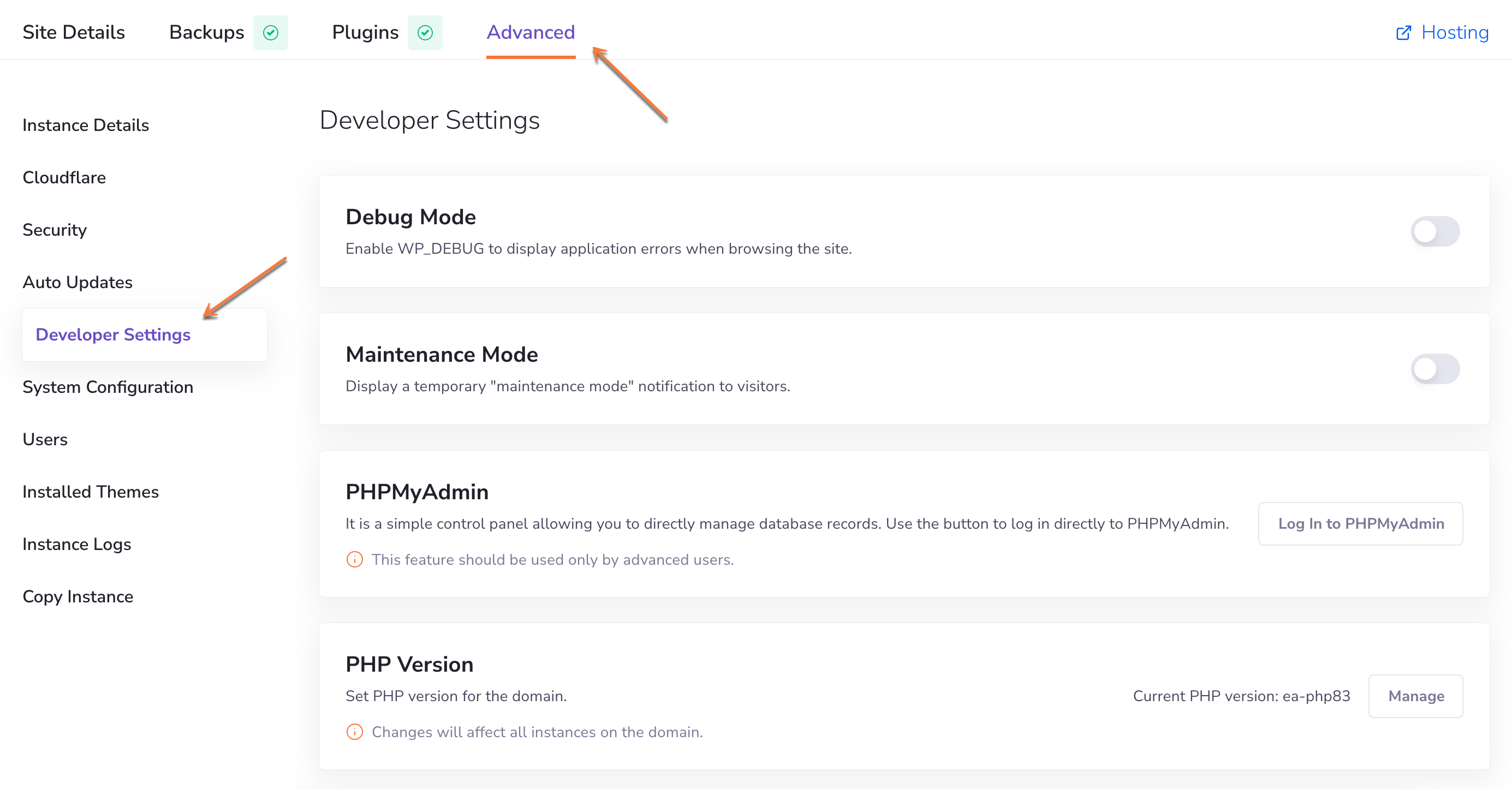Go to Security sidebar section

55,230
